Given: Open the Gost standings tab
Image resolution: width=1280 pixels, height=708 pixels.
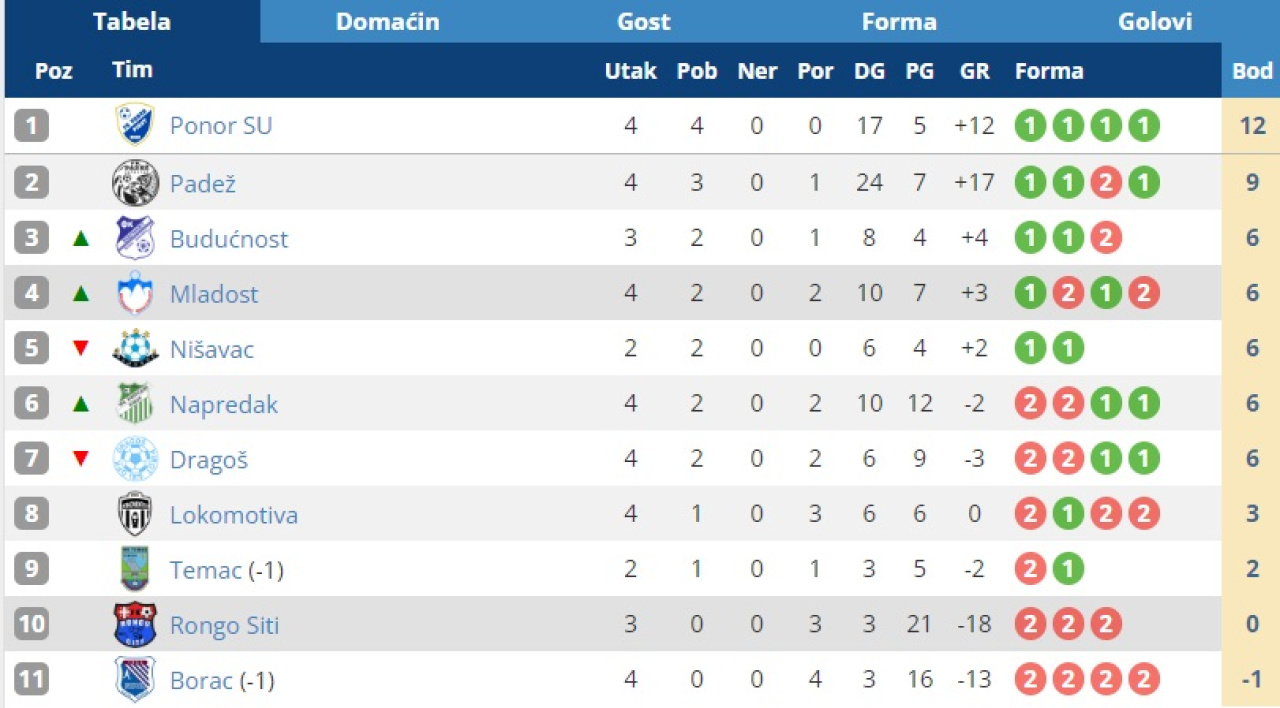Looking at the screenshot, I should click(643, 22).
